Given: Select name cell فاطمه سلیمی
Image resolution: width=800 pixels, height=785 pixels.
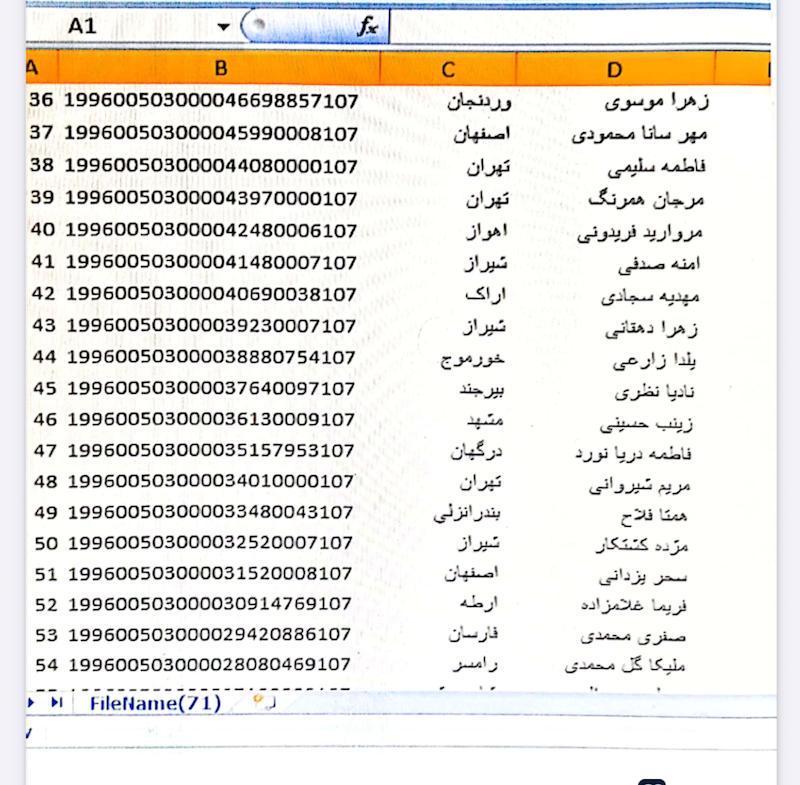Looking at the screenshot, I should coord(656,167).
